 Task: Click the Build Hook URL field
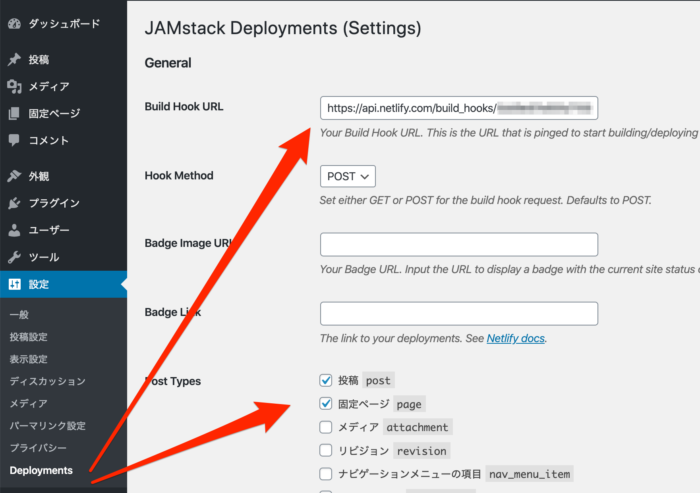[x=458, y=108]
